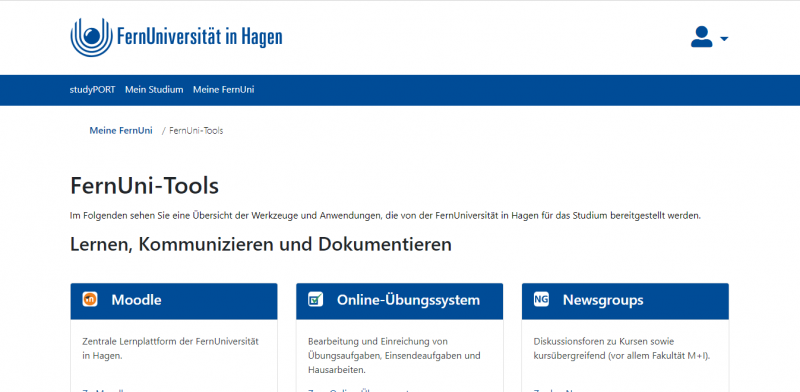Open the studyPORT menu item

pos(92,90)
